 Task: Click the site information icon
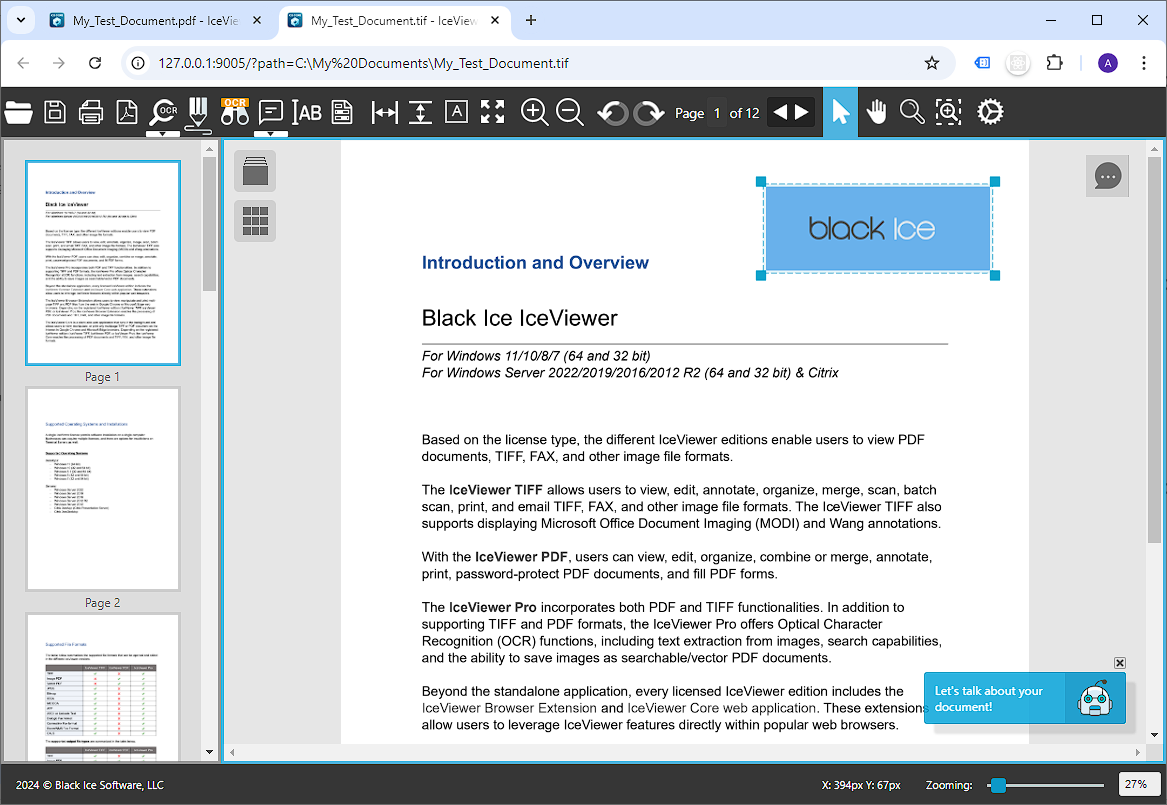coord(138,63)
